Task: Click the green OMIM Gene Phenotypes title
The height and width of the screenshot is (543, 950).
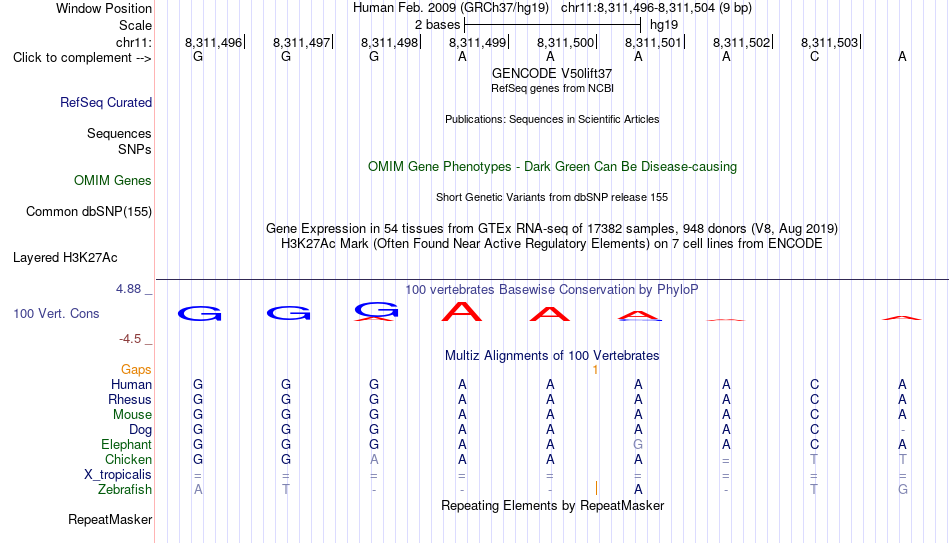Action: click(552, 167)
